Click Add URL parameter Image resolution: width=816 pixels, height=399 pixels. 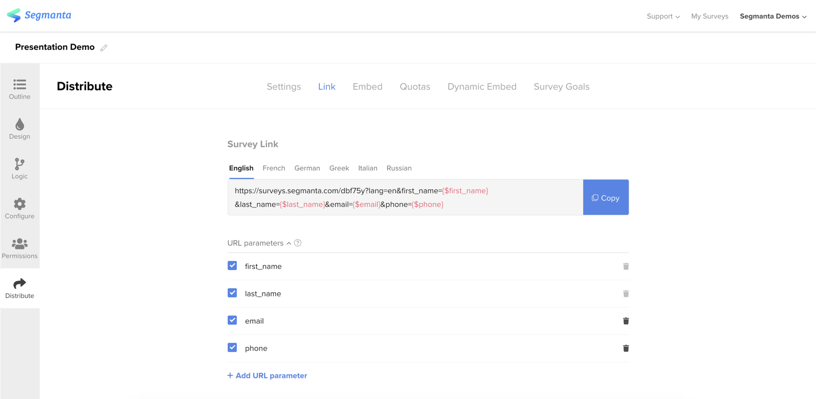click(x=267, y=376)
